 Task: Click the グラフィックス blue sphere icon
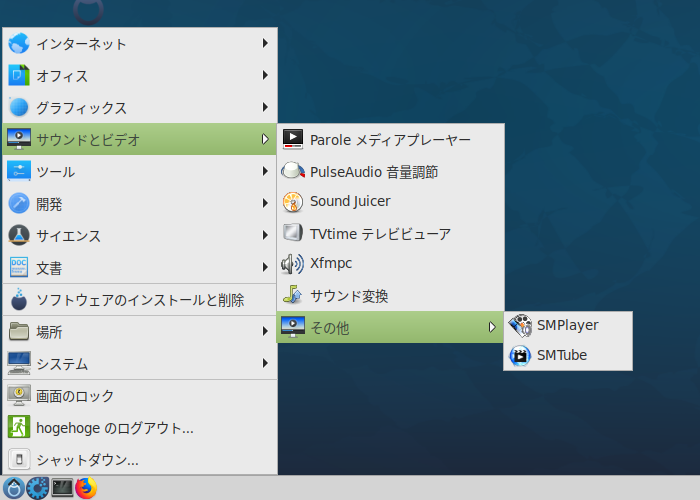[x=19, y=108]
